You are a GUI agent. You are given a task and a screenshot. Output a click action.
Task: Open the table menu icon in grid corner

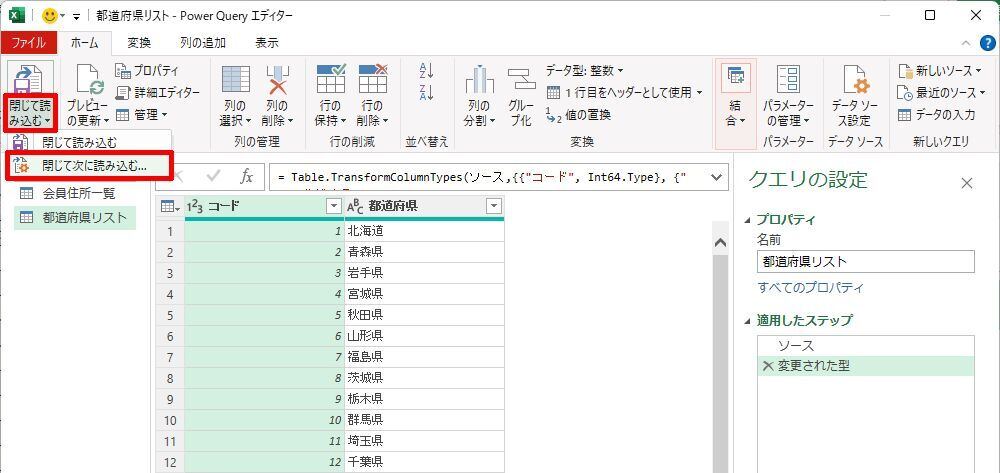(170, 206)
